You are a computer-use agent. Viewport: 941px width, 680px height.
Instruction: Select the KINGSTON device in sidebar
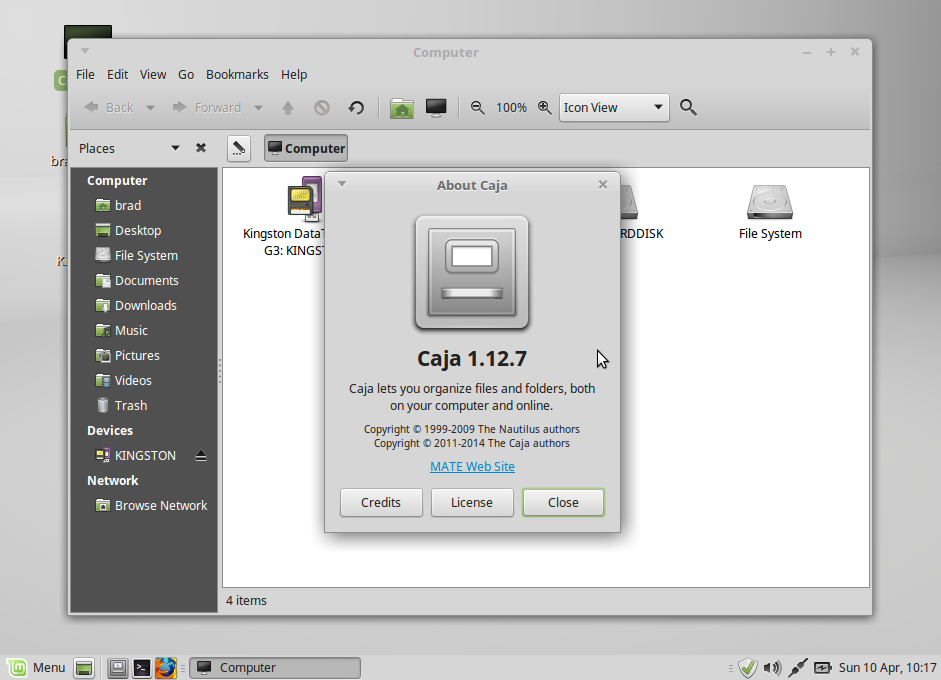coord(144,456)
